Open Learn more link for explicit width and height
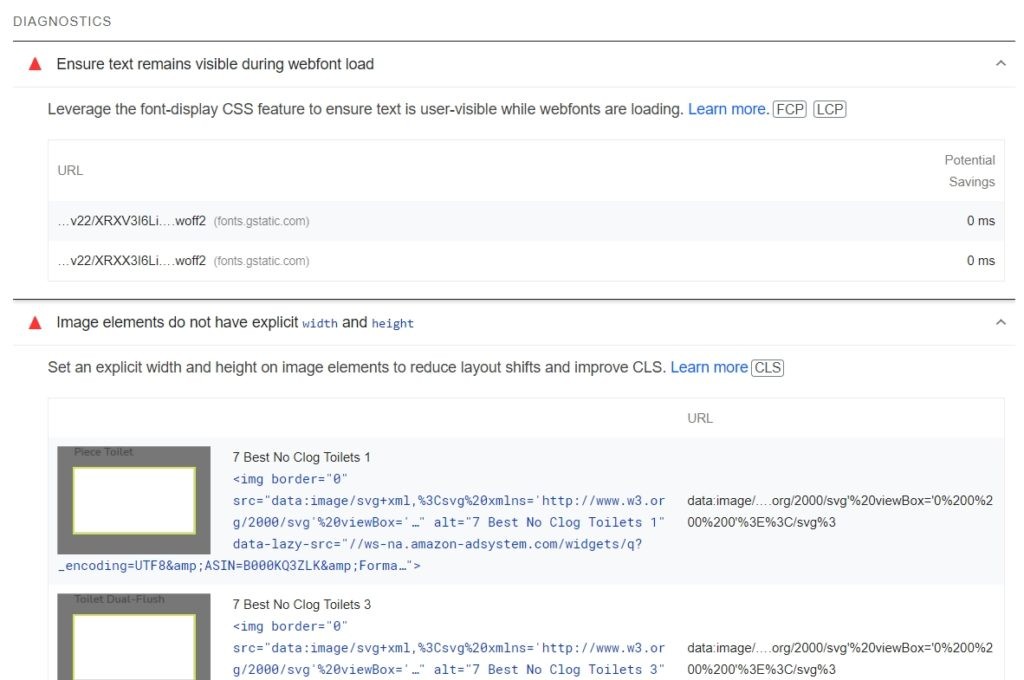 coord(709,367)
